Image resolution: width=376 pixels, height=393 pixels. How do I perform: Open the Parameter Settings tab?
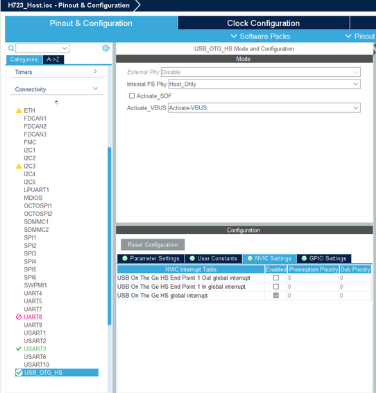point(150,258)
